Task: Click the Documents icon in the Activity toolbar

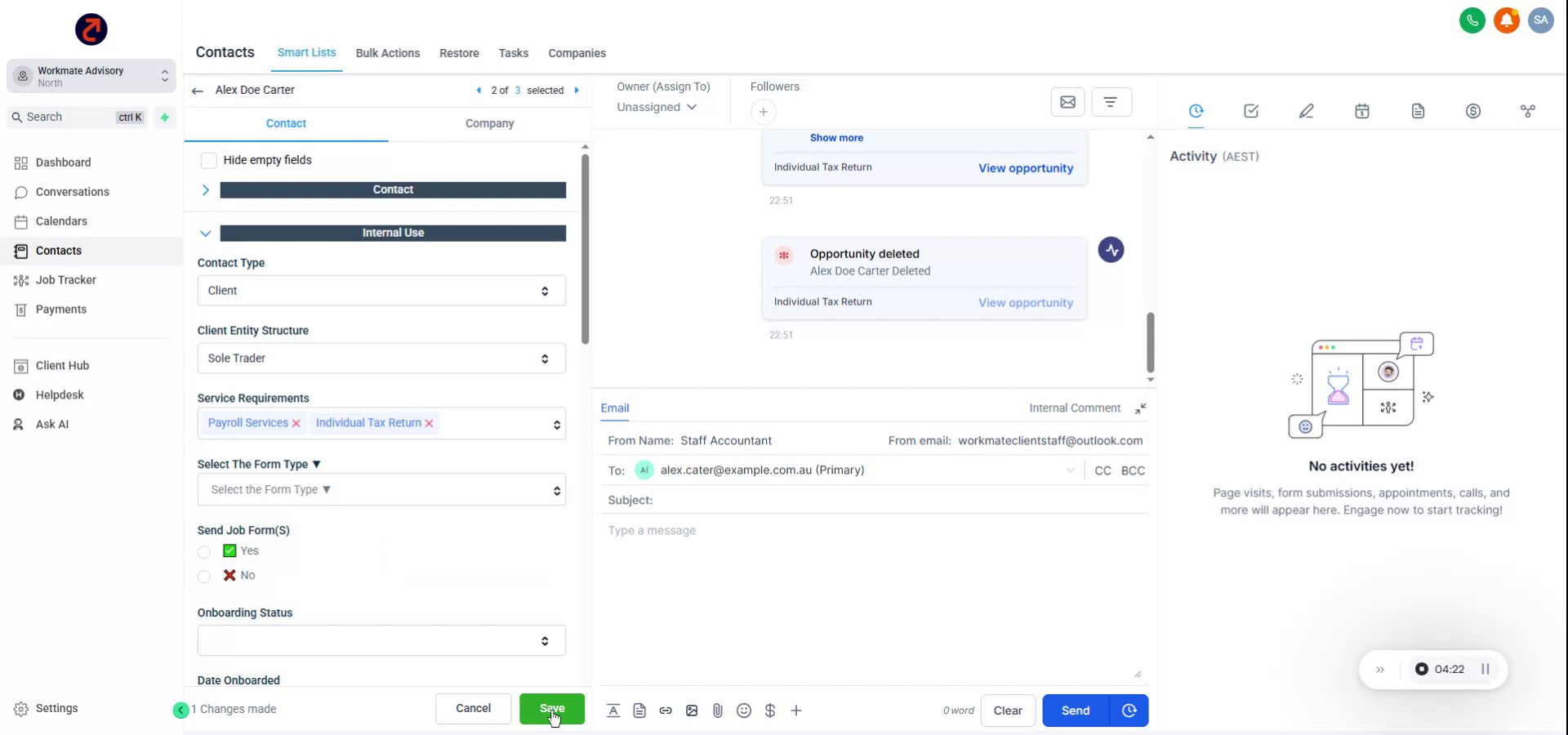Action: point(1418,110)
